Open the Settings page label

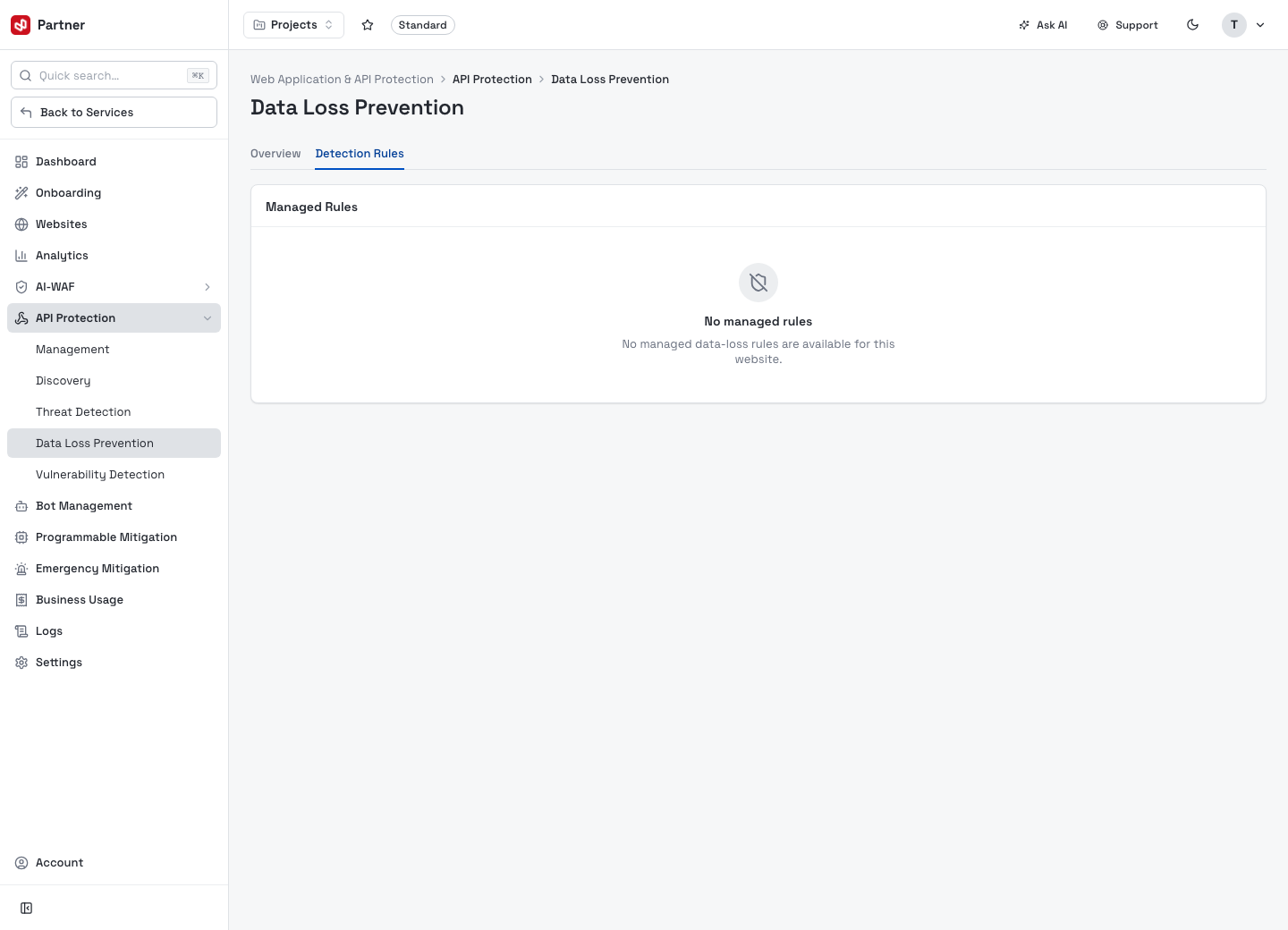(x=59, y=663)
